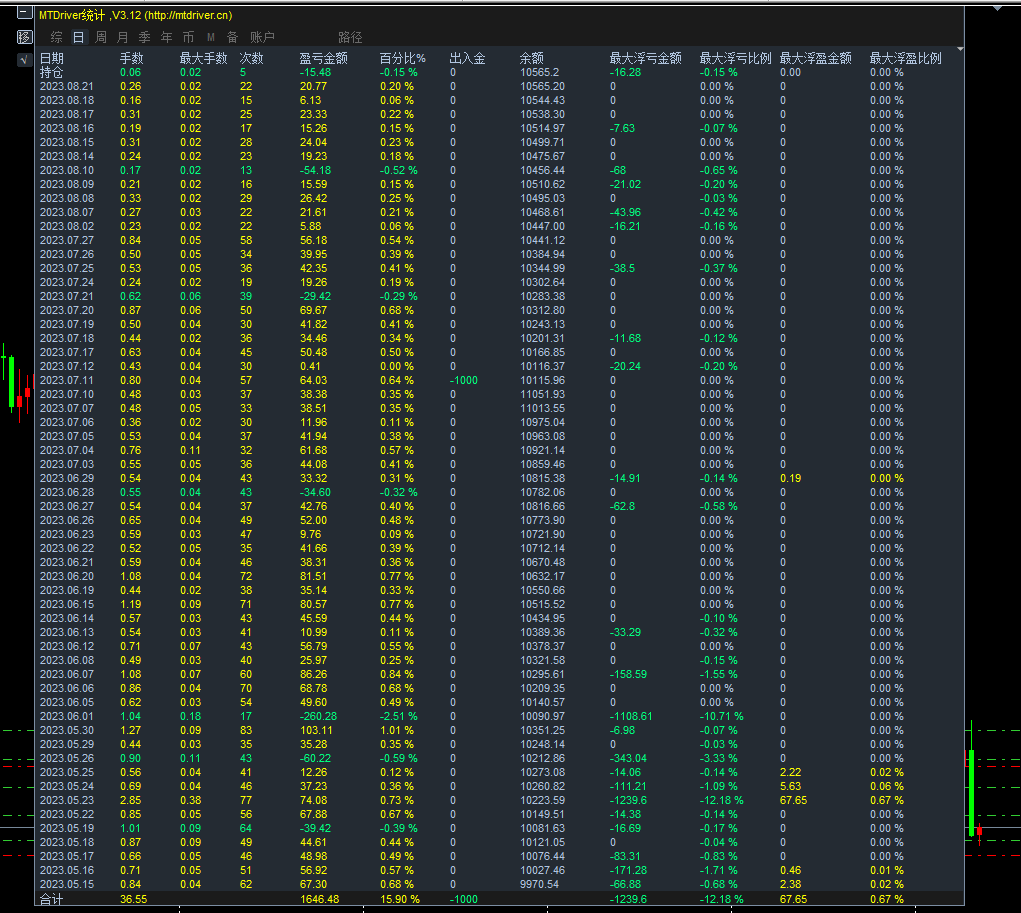Open the 周 weekly statistics tab
This screenshot has width=1021, height=913.
coord(101,37)
